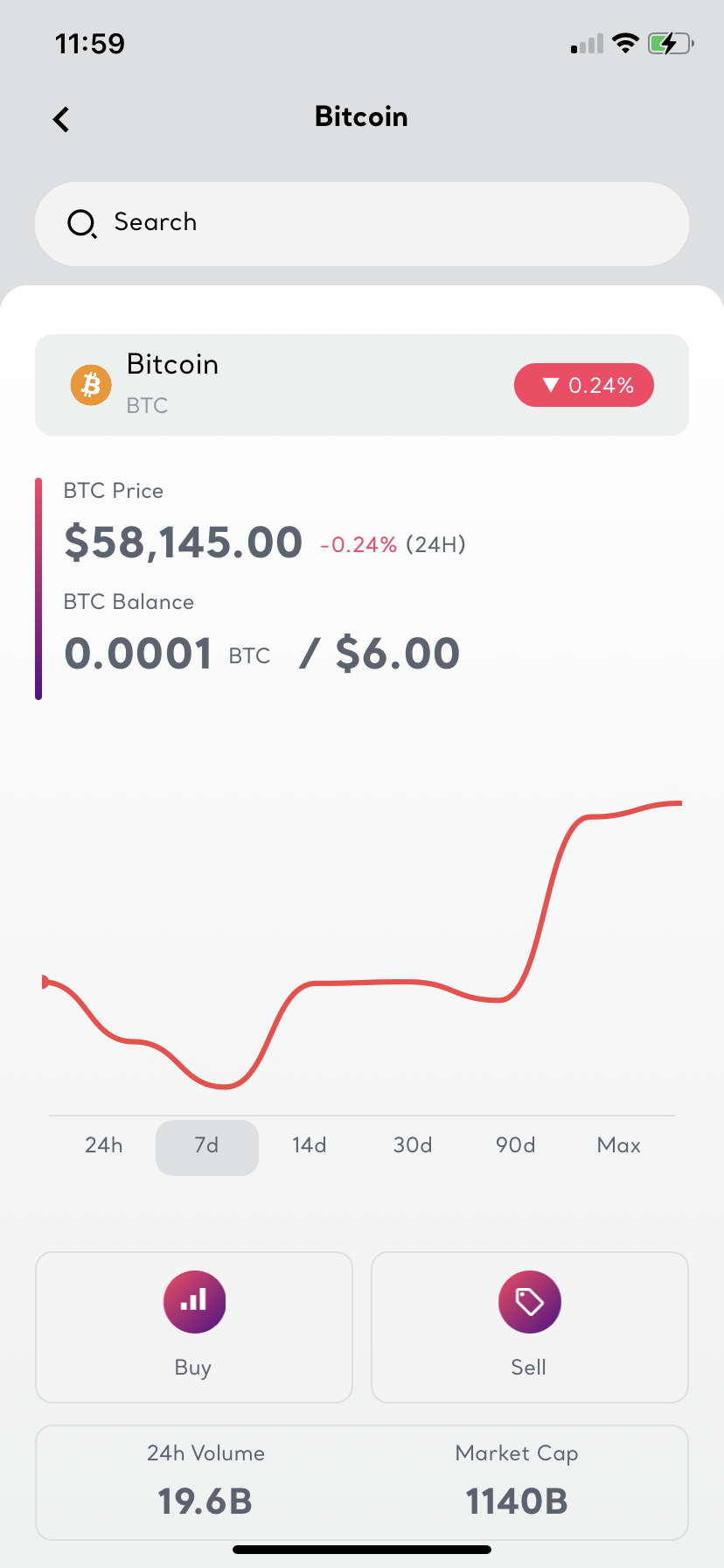Select the 7d chart range

pyautogui.click(x=207, y=1145)
